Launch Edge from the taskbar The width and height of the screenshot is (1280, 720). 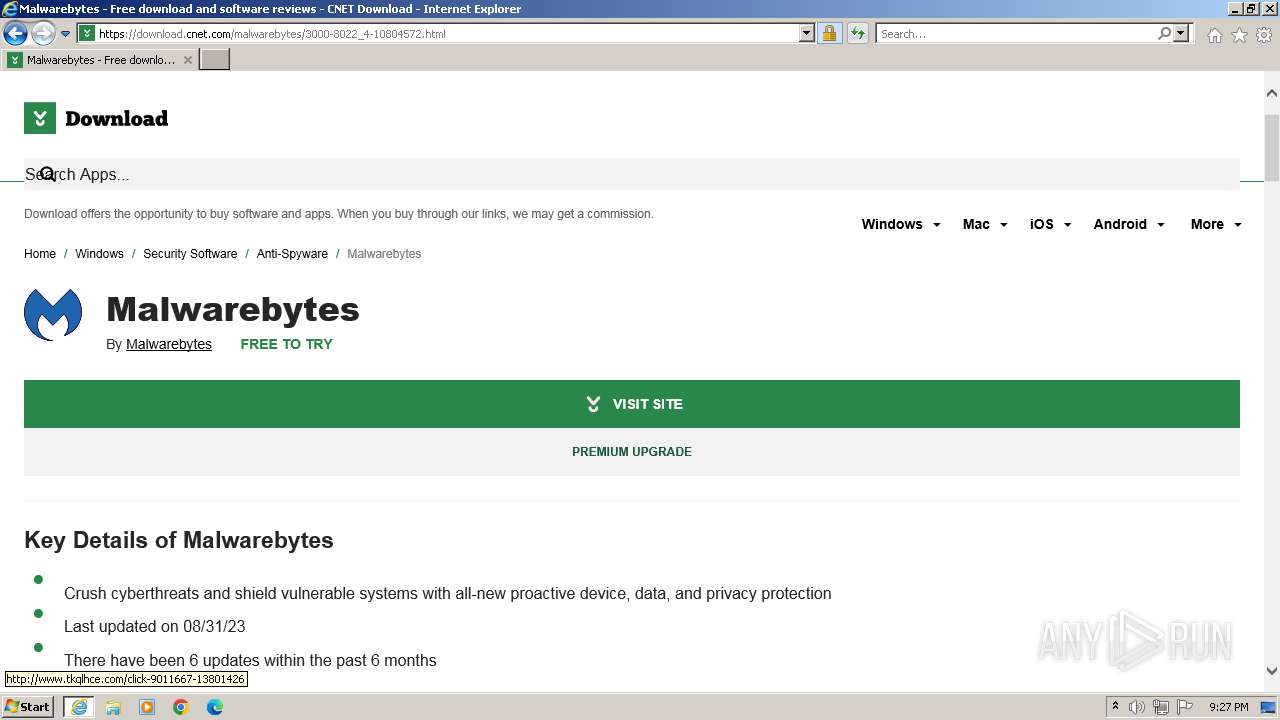pos(215,707)
